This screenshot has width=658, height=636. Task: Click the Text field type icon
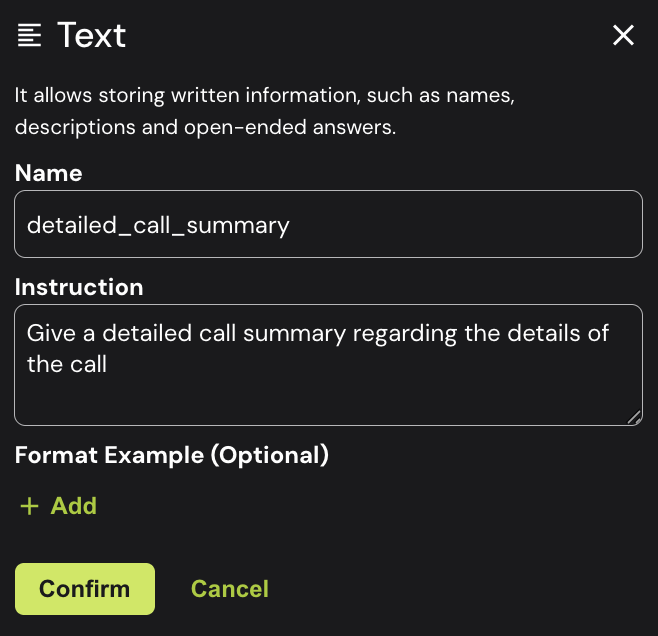[x=30, y=36]
